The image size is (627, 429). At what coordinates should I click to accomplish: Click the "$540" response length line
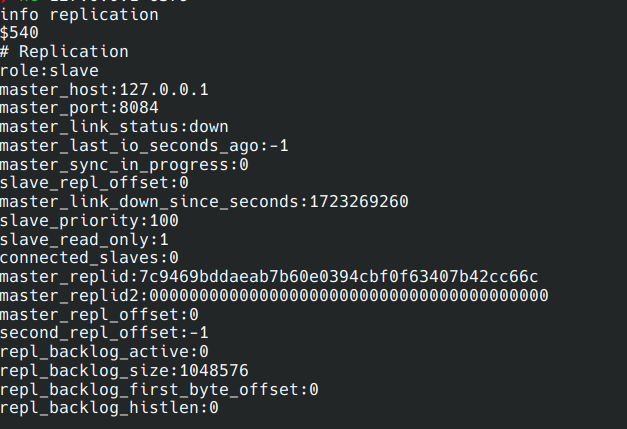(x=19, y=33)
